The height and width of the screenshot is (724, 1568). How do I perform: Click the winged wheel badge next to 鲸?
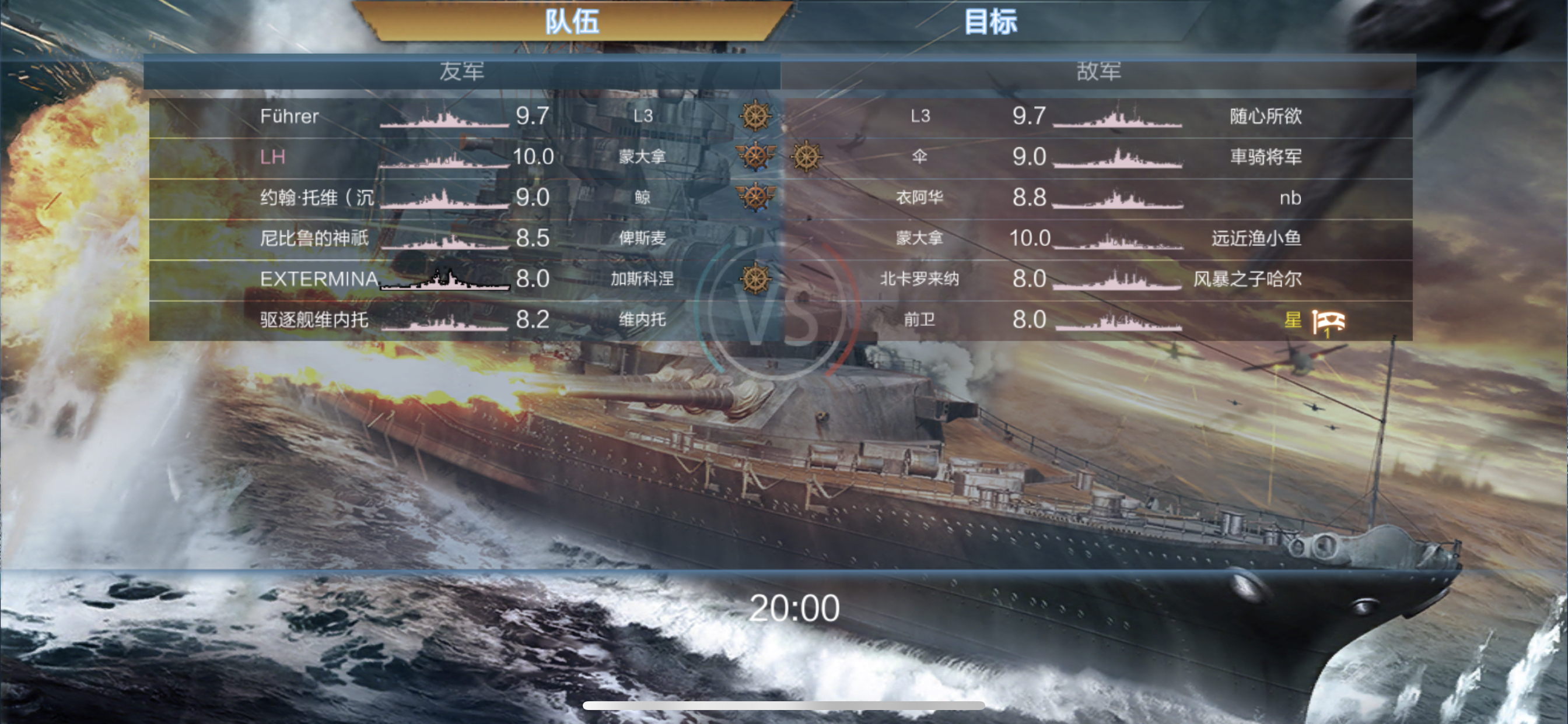click(755, 197)
